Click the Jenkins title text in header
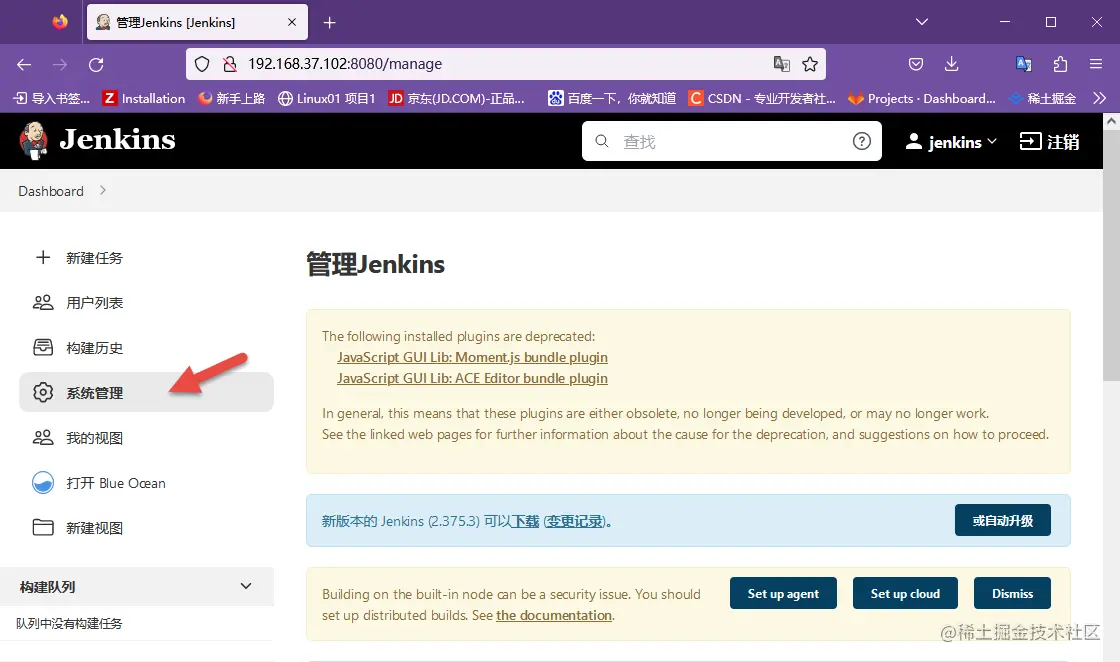 (x=117, y=140)
